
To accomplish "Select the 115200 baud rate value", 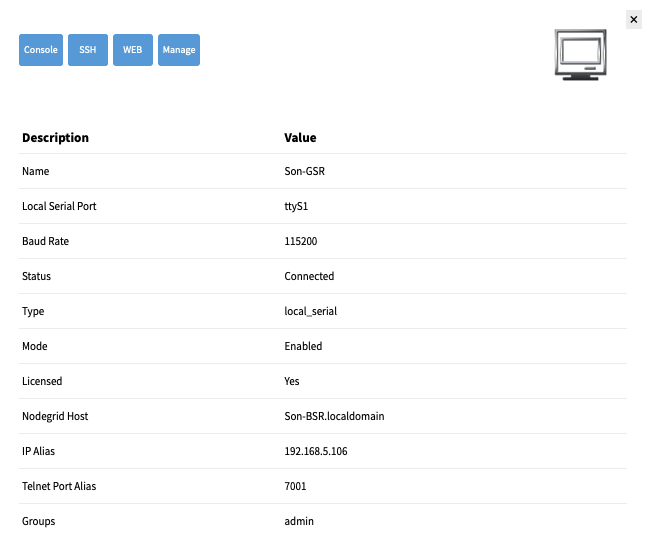I will [301, 241].
